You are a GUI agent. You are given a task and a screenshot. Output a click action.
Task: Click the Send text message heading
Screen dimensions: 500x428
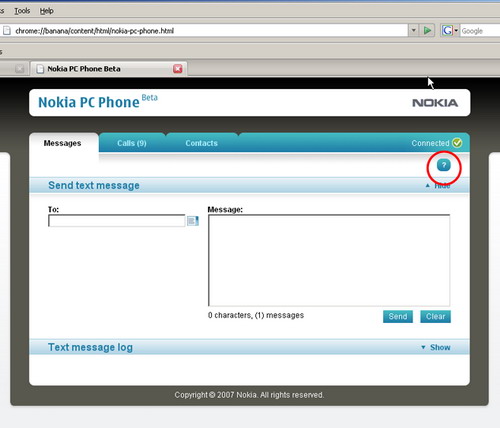[94, 185]
